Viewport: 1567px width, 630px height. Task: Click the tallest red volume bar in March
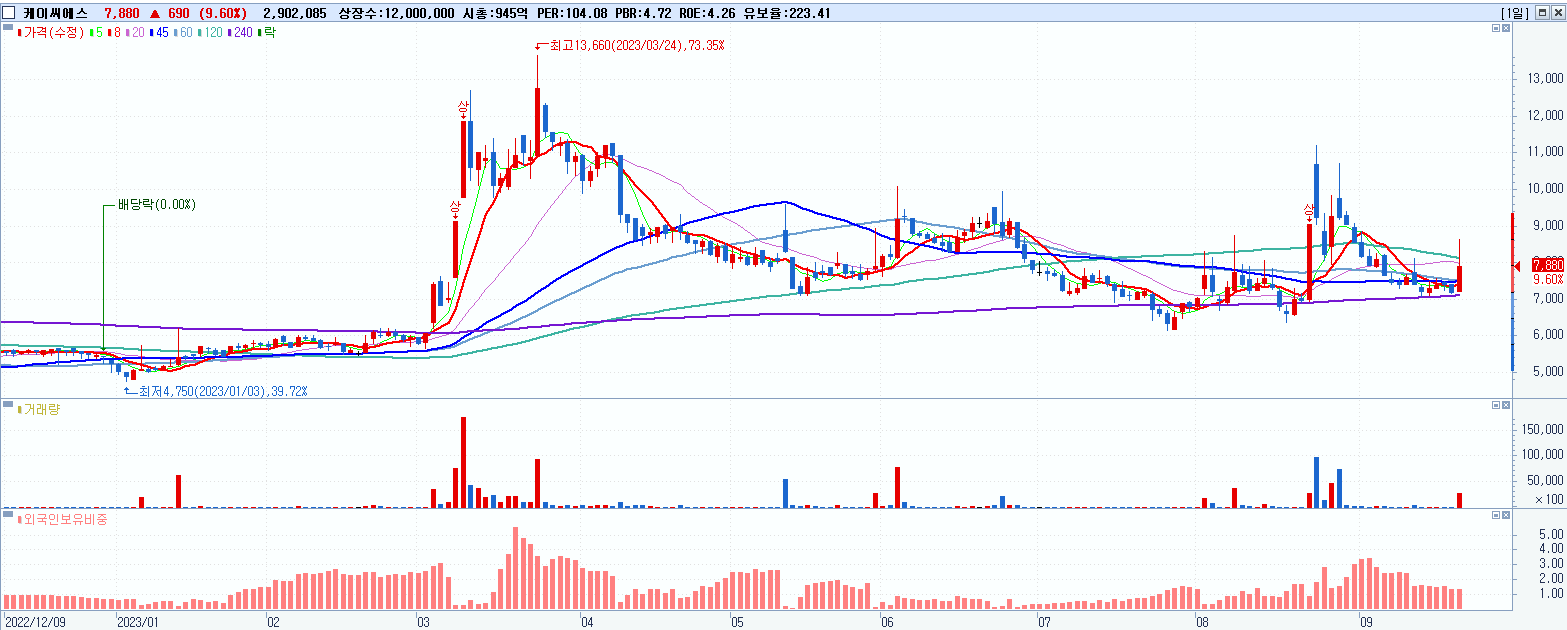click(x=464, y=462)
